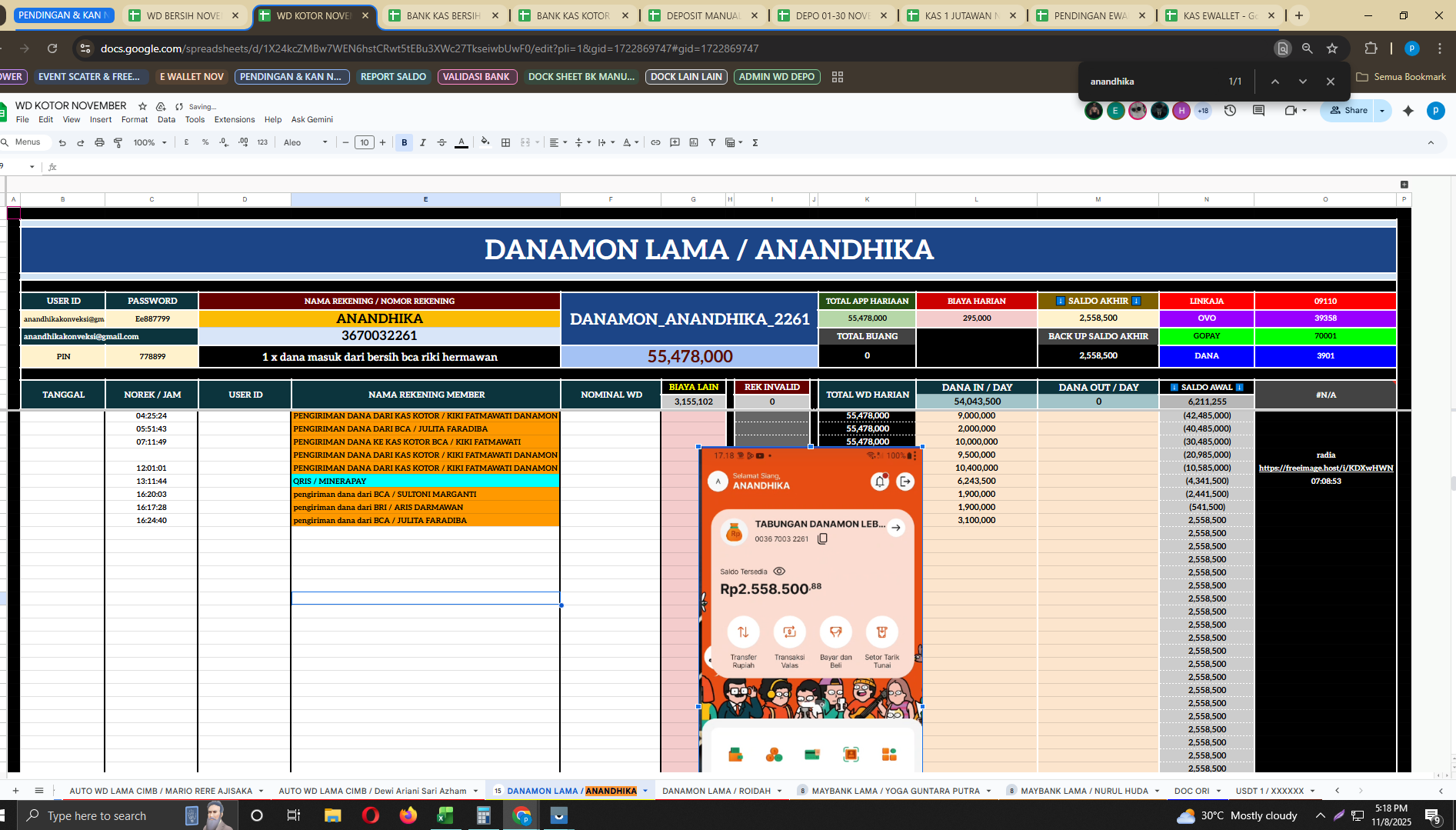Open the text color picker
The image size is (1456, 830).
(x=461, y=142)
